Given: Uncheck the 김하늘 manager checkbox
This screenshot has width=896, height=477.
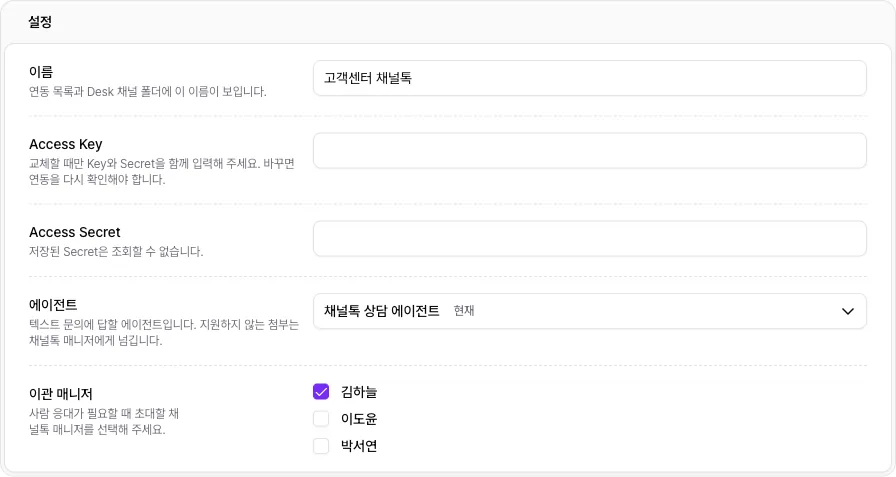Looking at the screenshot, I should click(x=321, y=392).
